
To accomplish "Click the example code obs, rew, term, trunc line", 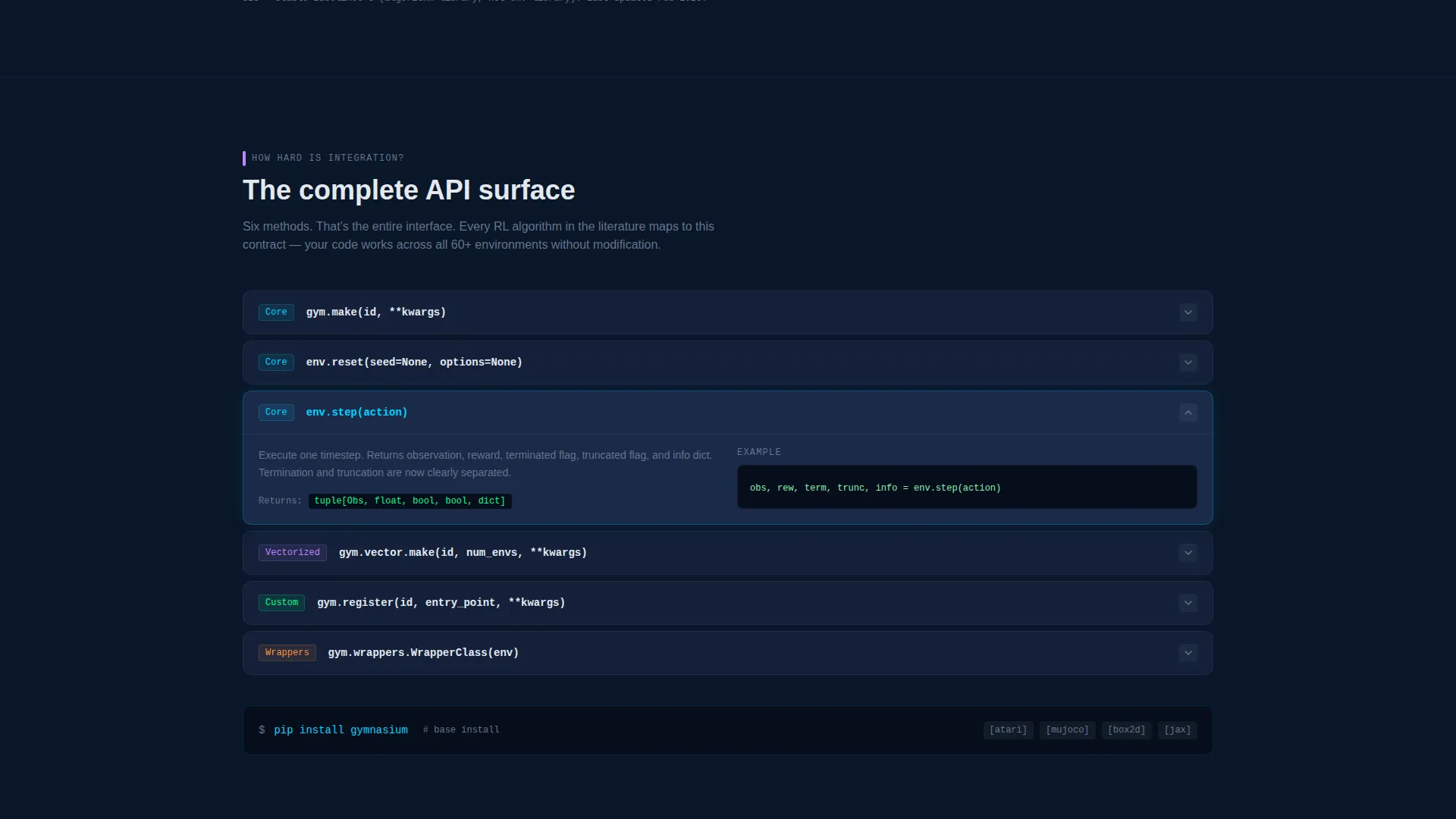I will click(x=875, y=488).
